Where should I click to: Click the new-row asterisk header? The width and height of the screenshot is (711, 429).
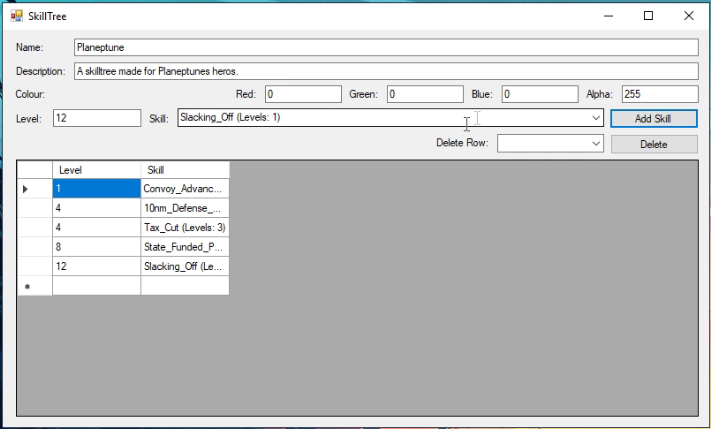[35, 286]
